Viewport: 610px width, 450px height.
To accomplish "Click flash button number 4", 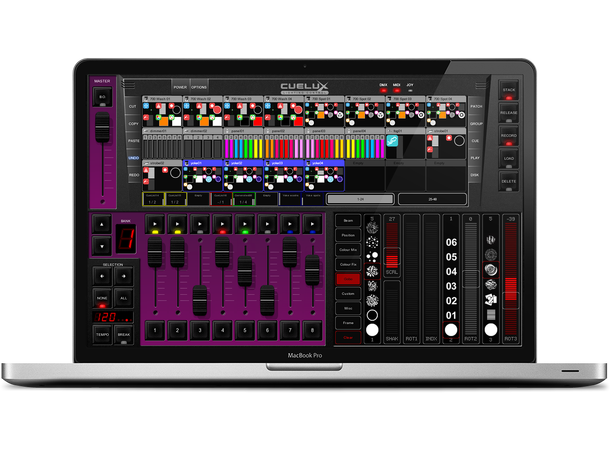I will [221, 329].
